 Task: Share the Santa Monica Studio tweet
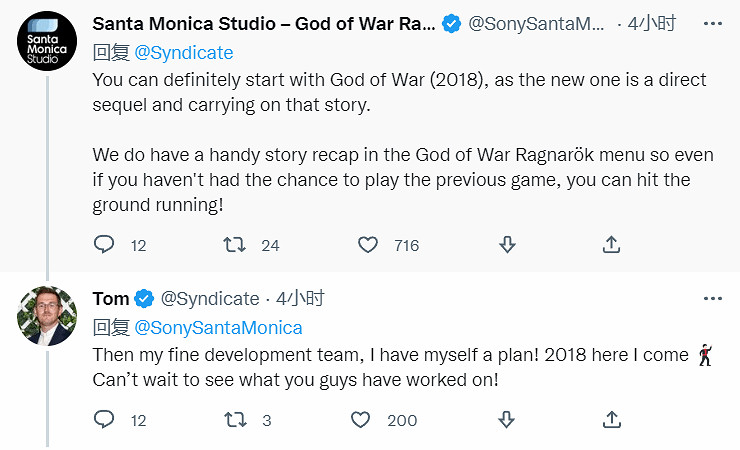[612, 244]
